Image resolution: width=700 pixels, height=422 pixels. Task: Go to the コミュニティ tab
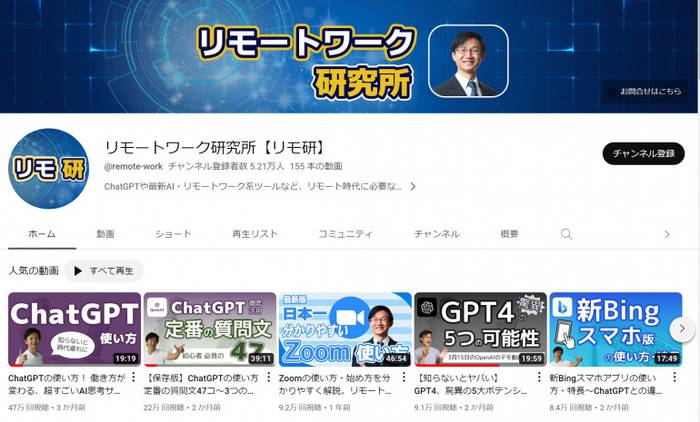click(345, 234)
